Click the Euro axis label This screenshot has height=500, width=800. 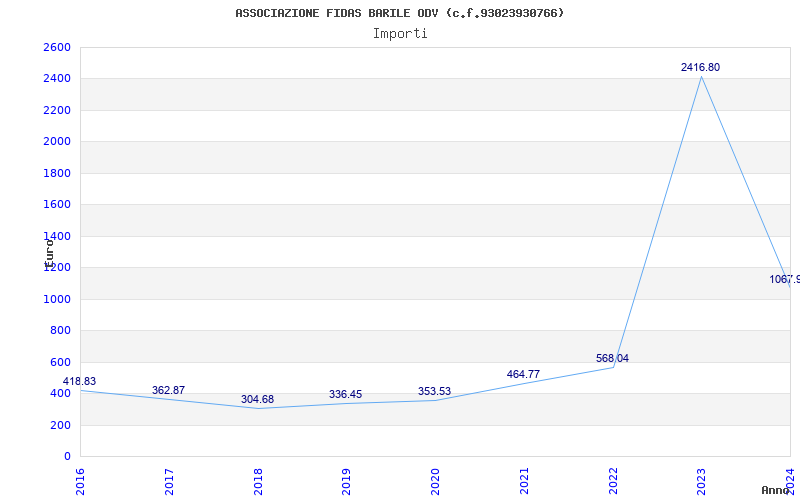click(x=49, y=253)
